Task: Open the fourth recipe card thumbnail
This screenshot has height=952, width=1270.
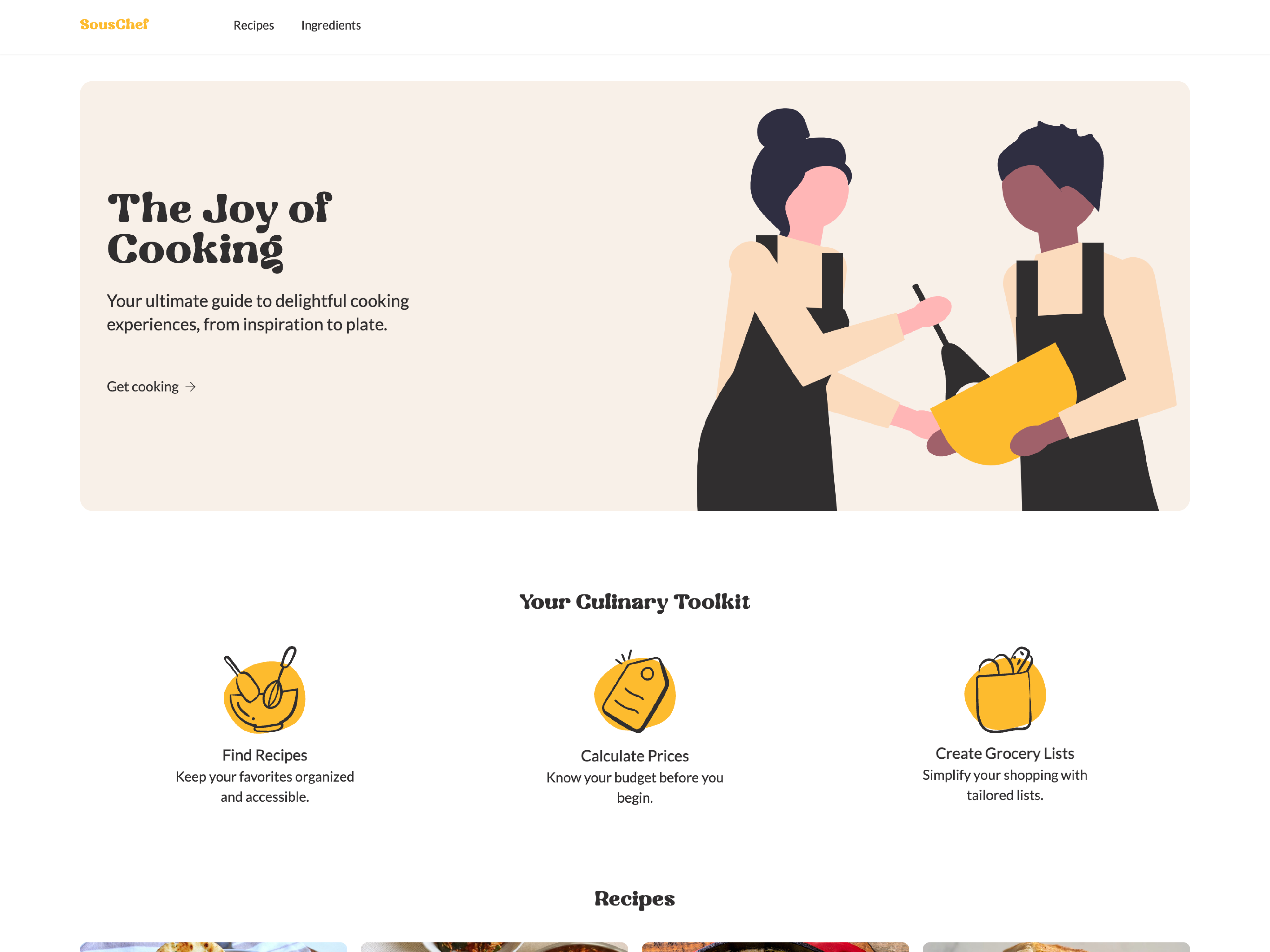Action: [x=1056, y=947]
